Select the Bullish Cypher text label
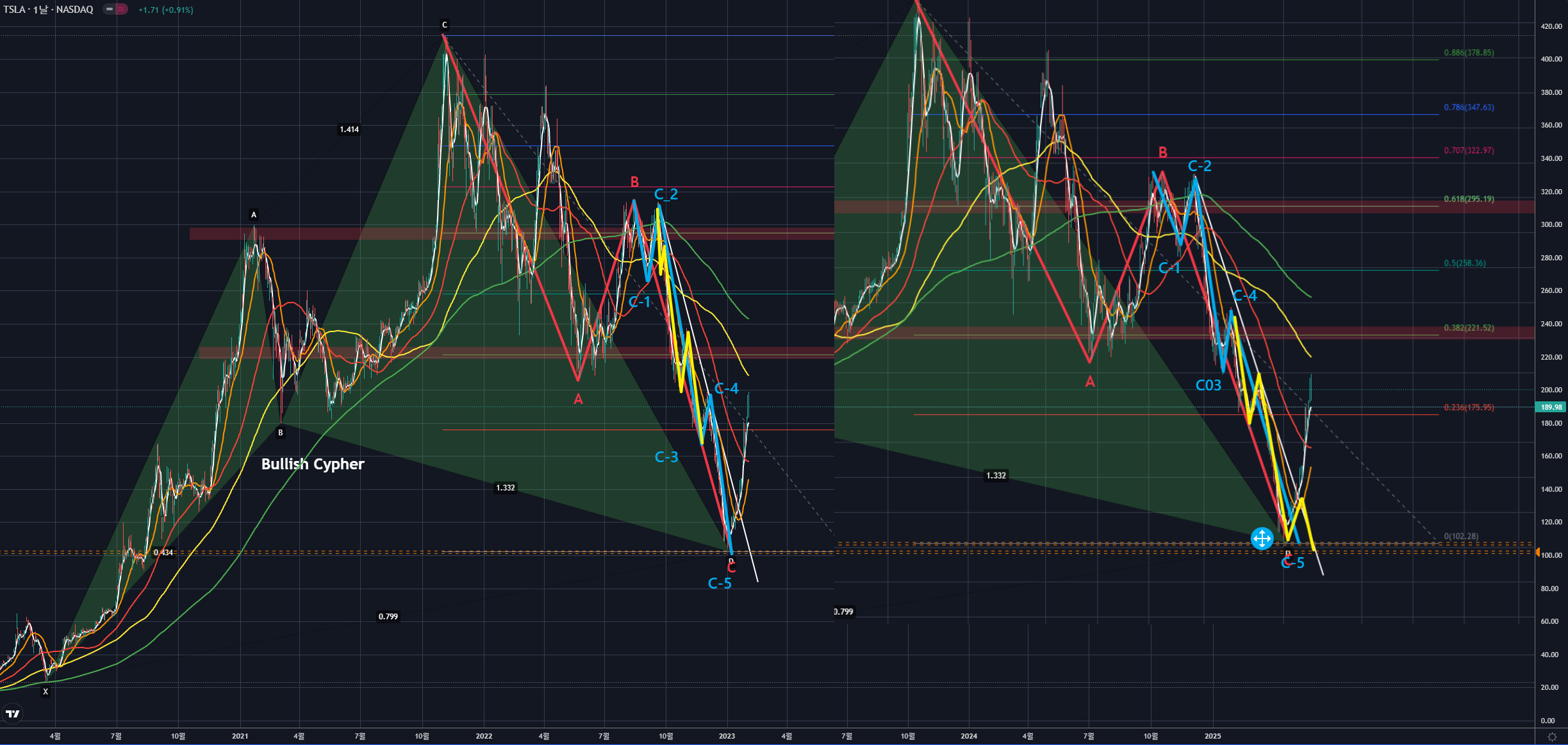This screenshot has height=745, width=1568. point(313,464)
